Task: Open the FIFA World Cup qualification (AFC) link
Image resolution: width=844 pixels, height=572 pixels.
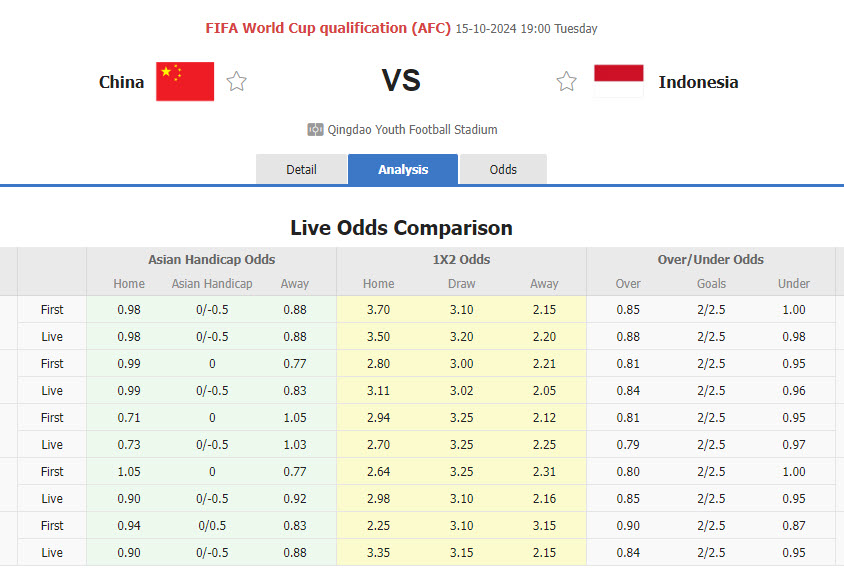Action: (328, 28)
